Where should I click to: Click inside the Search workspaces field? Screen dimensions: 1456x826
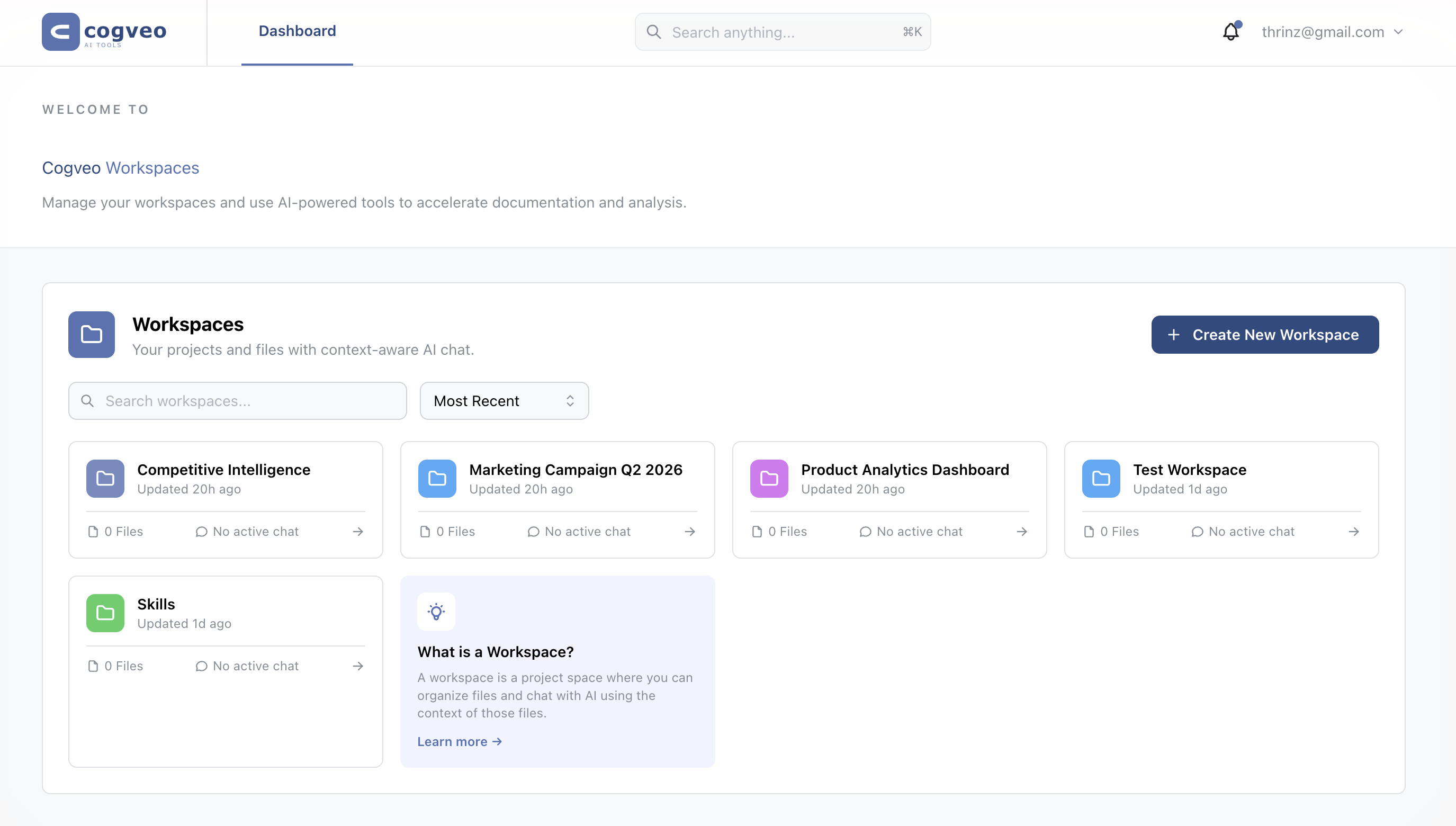[227, 400]
